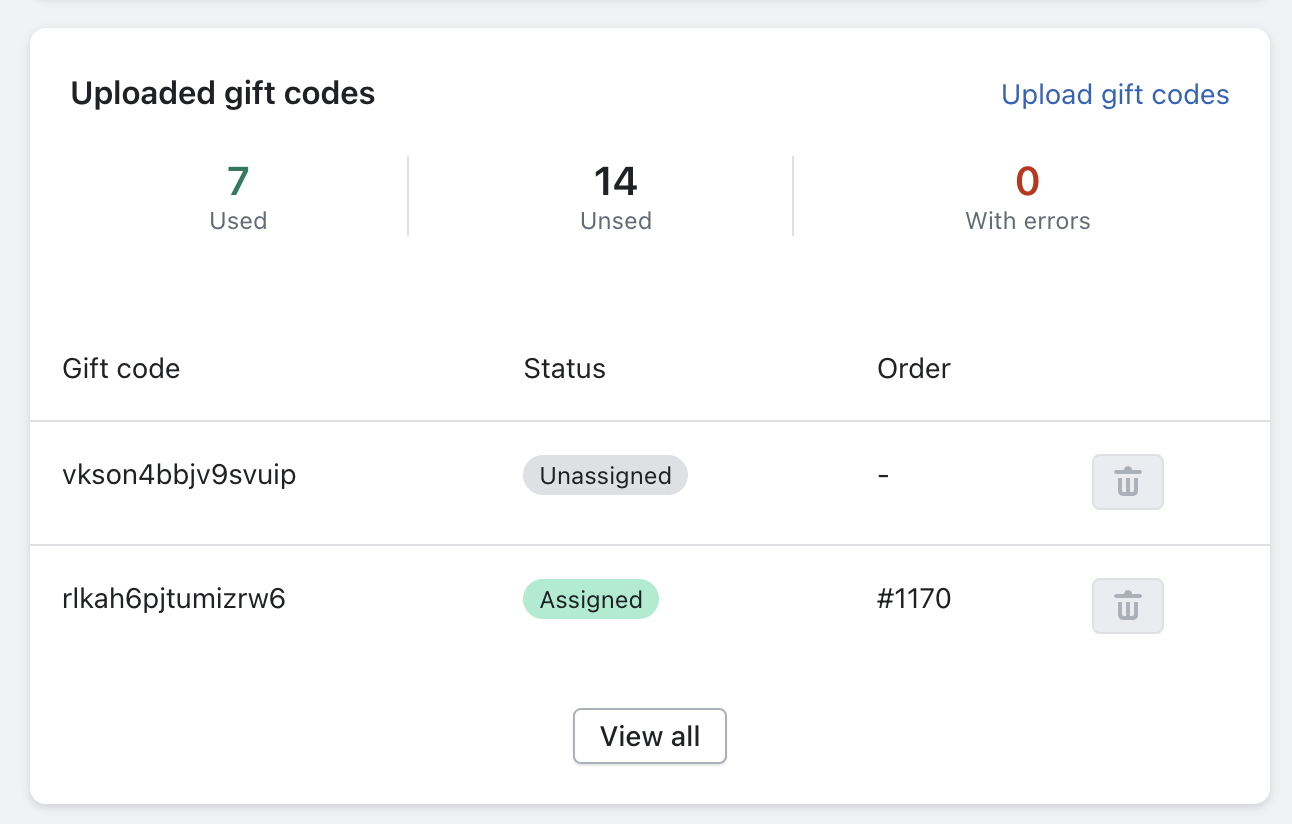Click the trash icon for vkson4bbjv9svuip
The width and height of the screenshot is (1292, 824).
(1127, 481)
